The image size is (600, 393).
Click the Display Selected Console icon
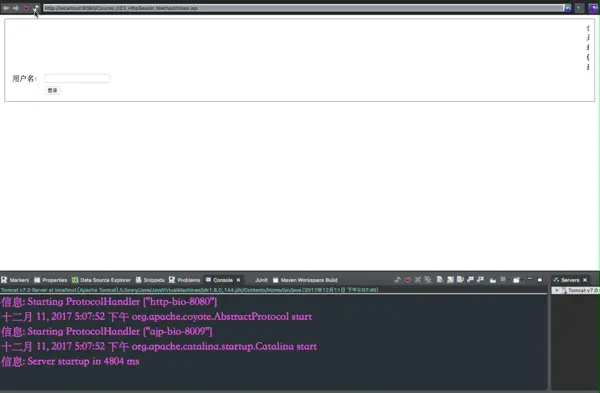[503, 280]
